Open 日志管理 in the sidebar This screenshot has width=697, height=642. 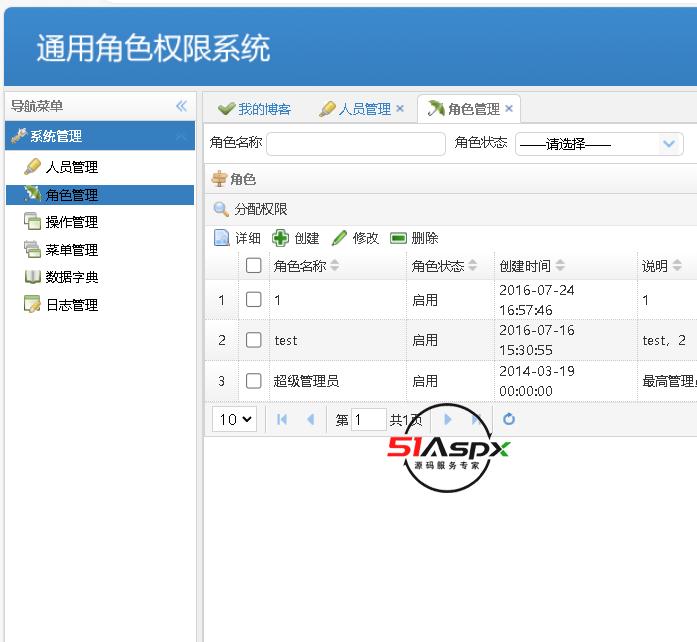pyautogui.click(x=71, y=305)
